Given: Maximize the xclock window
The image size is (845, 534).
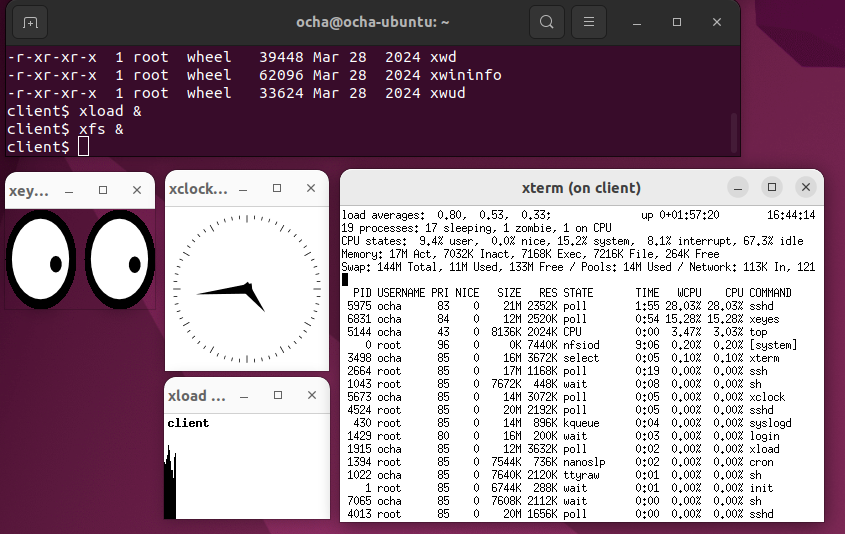Looking at the screenshot, I should coord(277,188).
